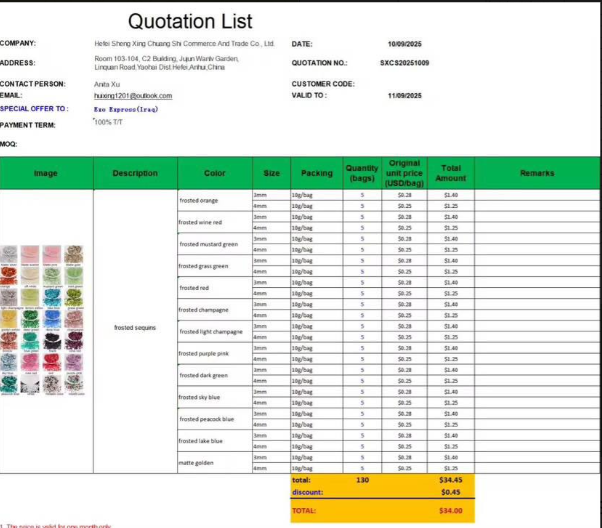
Task: Click the discount value $0.45 cell
Action: pyautogui.click(x=450, y=491)
